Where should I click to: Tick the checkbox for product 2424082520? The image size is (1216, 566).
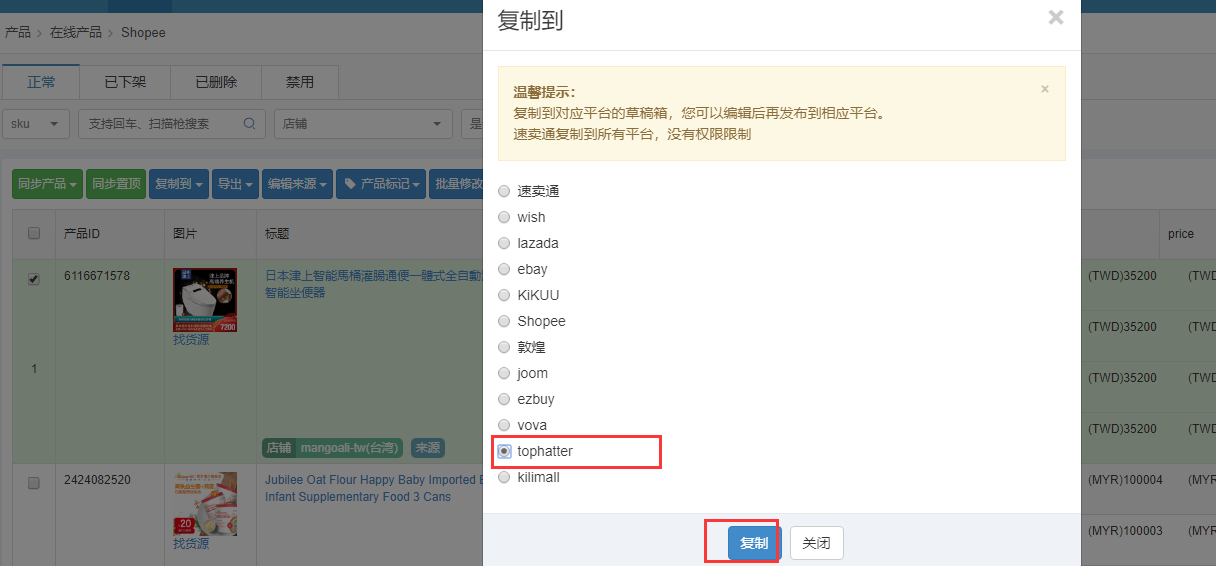pos(34,484)
